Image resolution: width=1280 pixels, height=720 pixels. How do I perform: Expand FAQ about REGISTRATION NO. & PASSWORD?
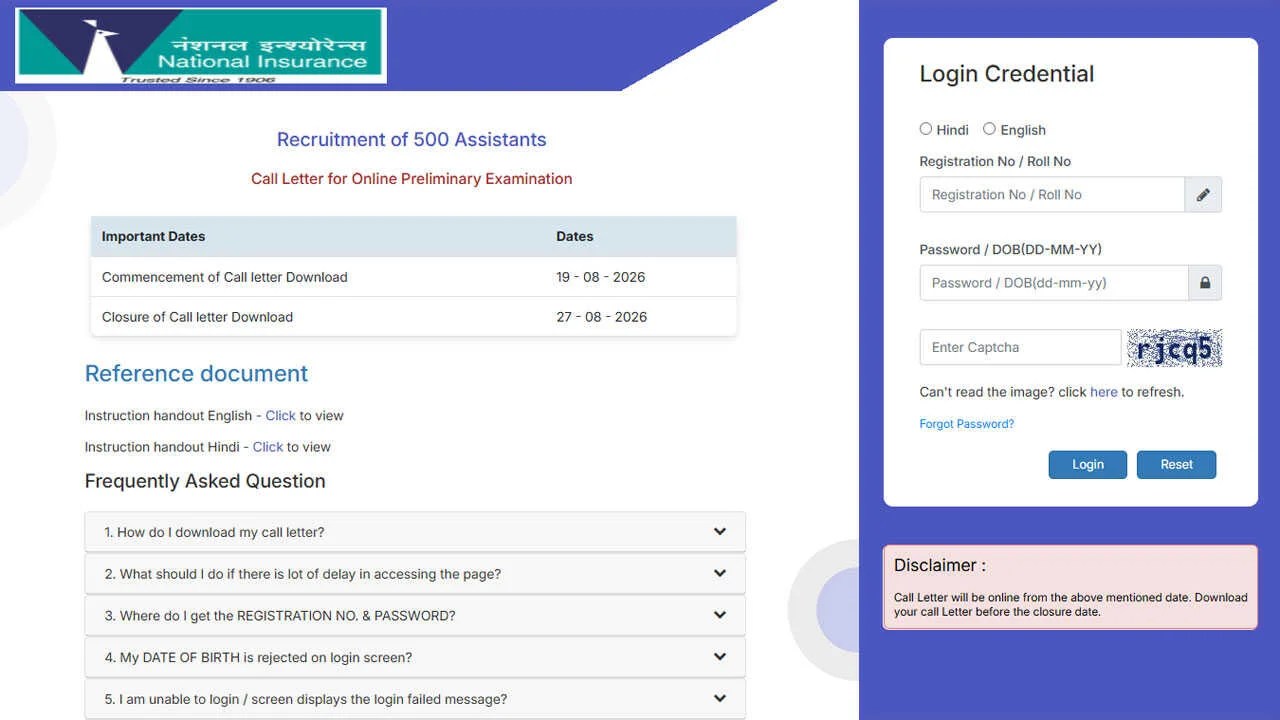(x=415, y=616)
